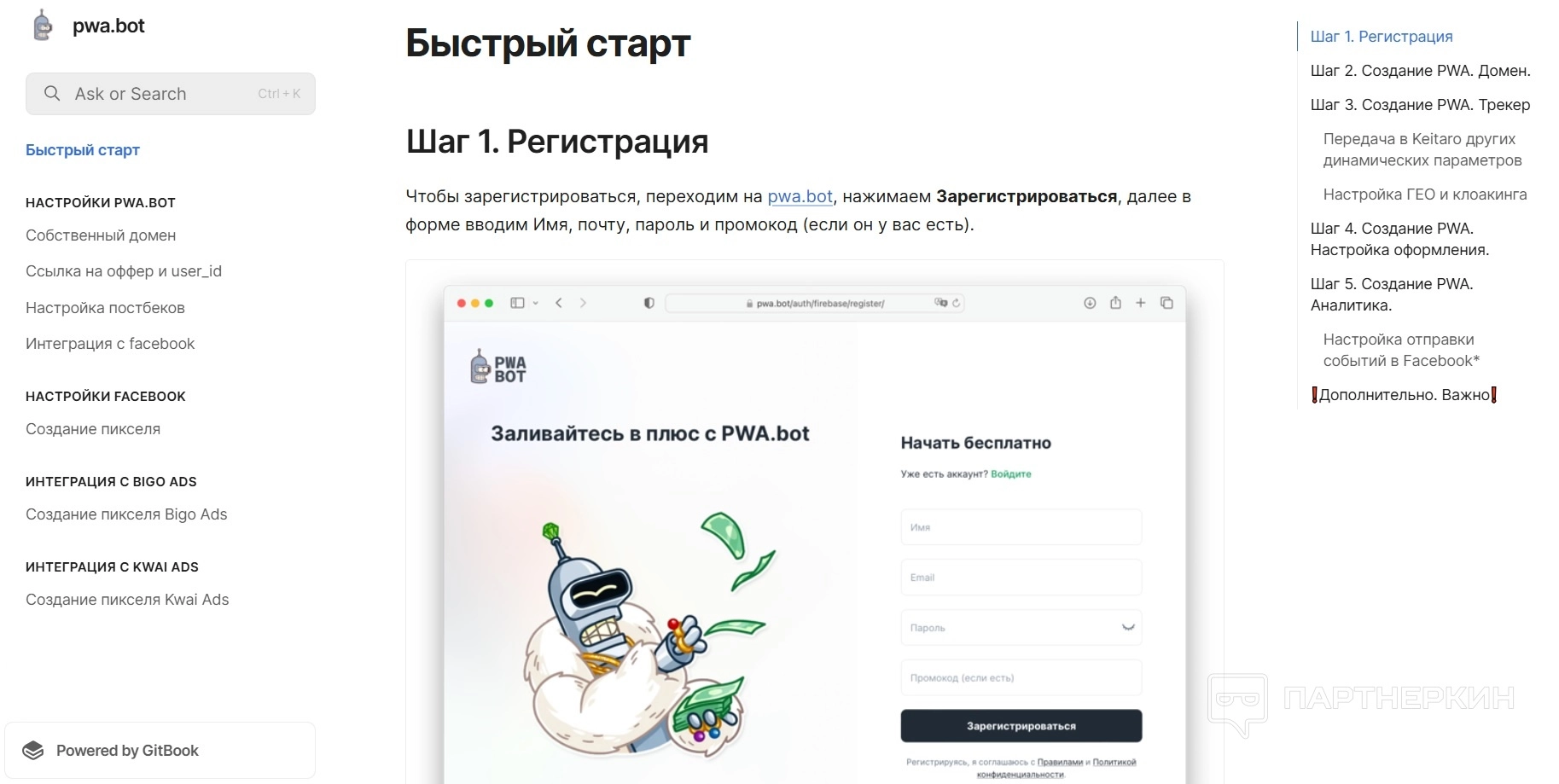
Task: Jump to Дополнительно. Важно section
Action: (1404, 395)
